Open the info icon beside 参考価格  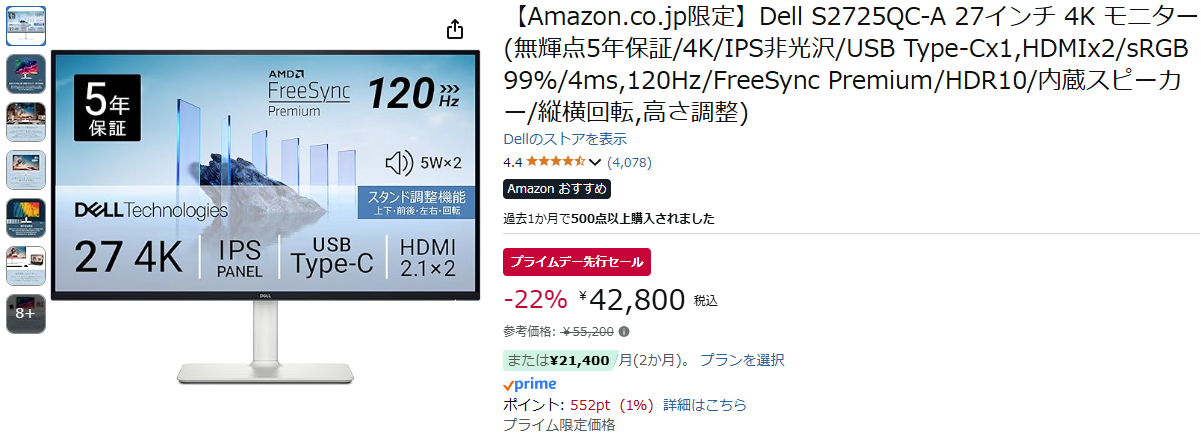pyautogui.click(x=624, y=332)
